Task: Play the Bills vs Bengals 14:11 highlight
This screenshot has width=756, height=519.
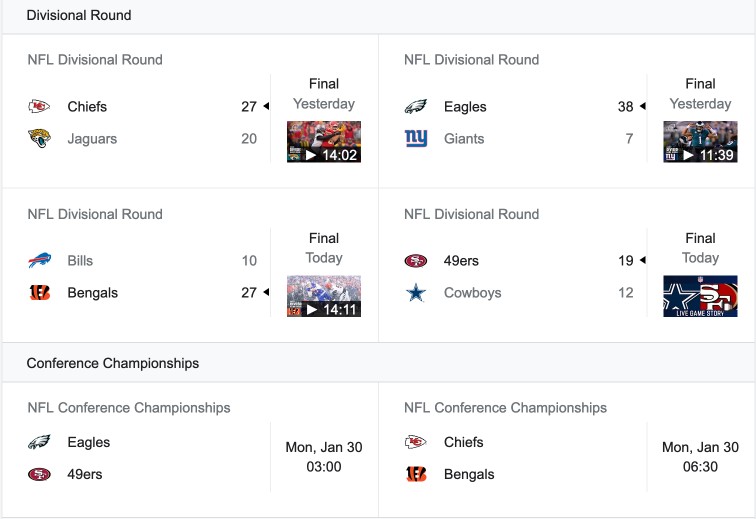Action: (x=324, y=296)
